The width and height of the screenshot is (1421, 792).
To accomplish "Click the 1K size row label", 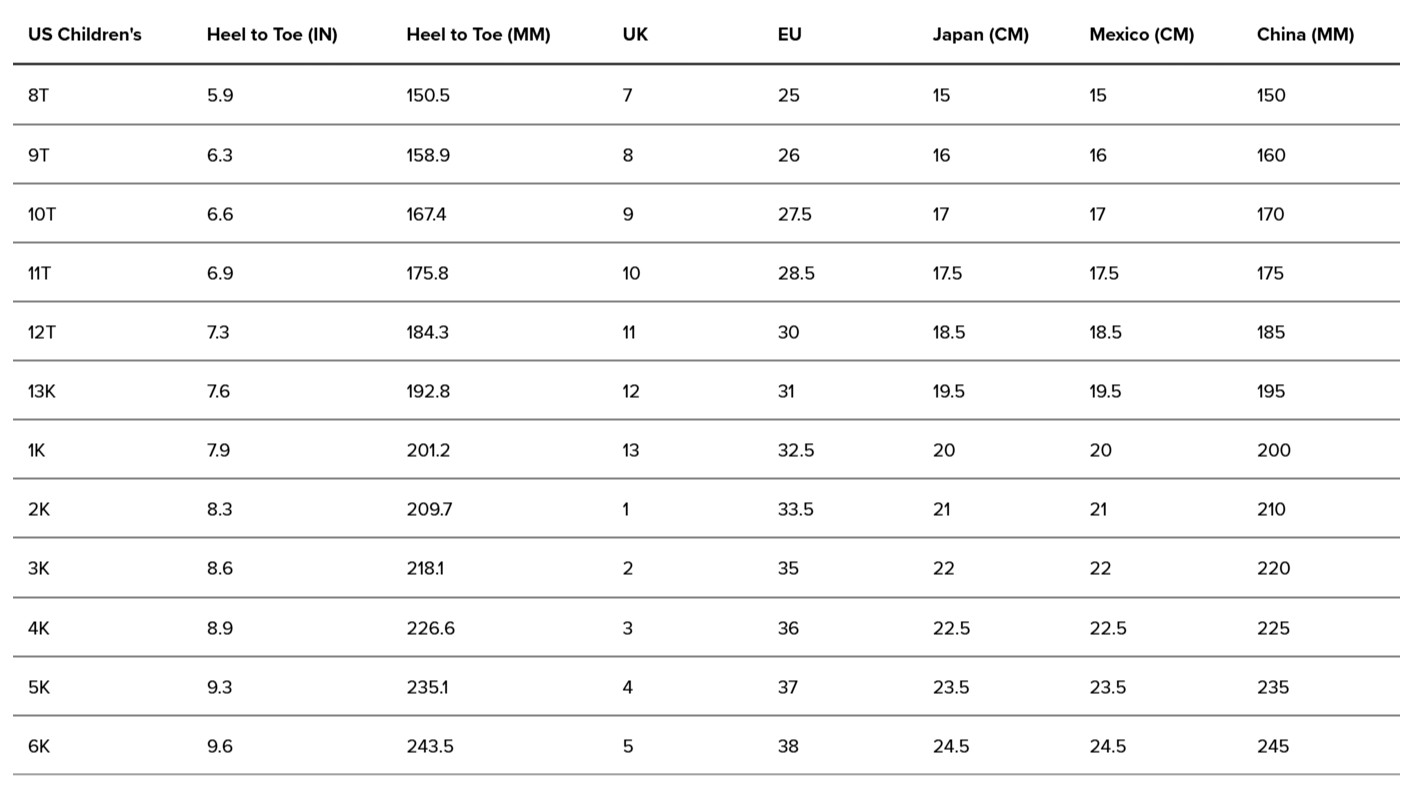I will [x=37, y=450].
